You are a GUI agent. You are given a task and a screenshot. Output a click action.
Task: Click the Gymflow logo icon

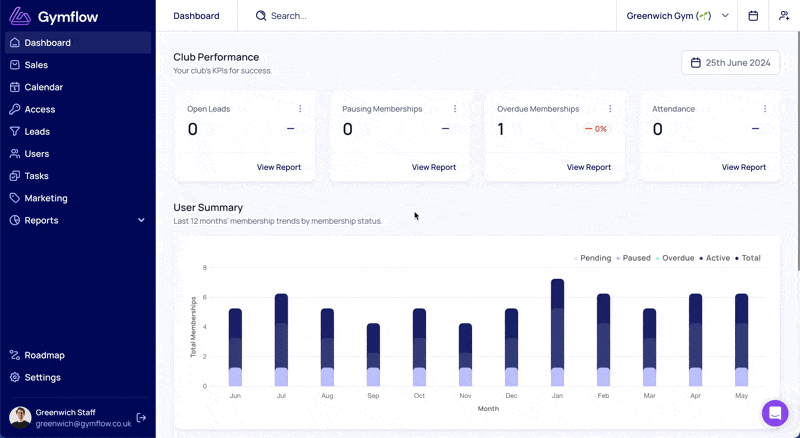pos(20,16)
